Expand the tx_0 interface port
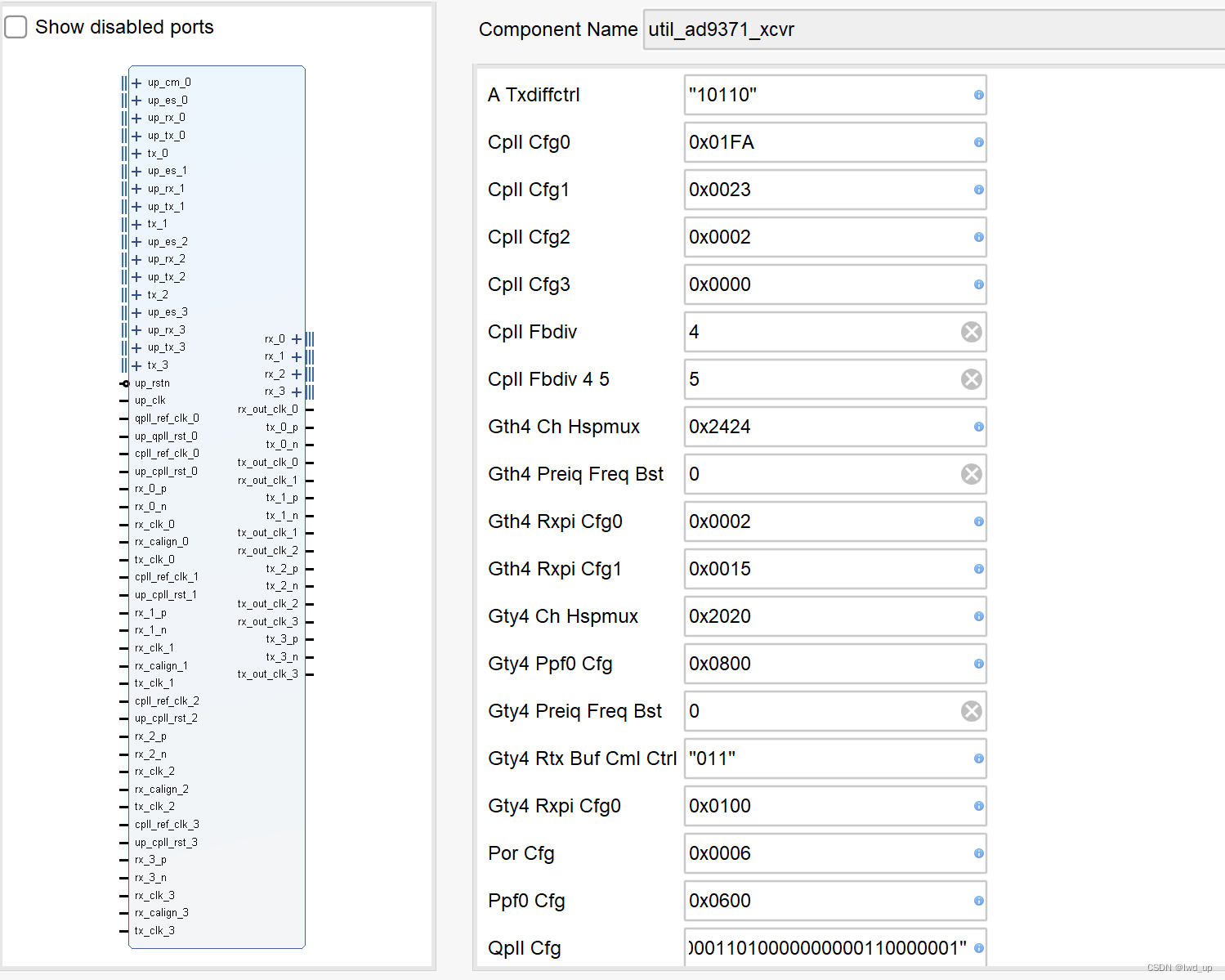The width and height of the screenshot is (1225, 980). click(136, 154)
